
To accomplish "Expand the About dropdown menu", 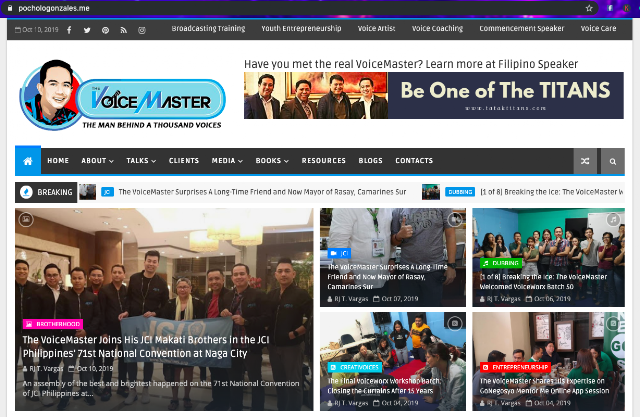I will pyautogui.click(x=97, y=161).
